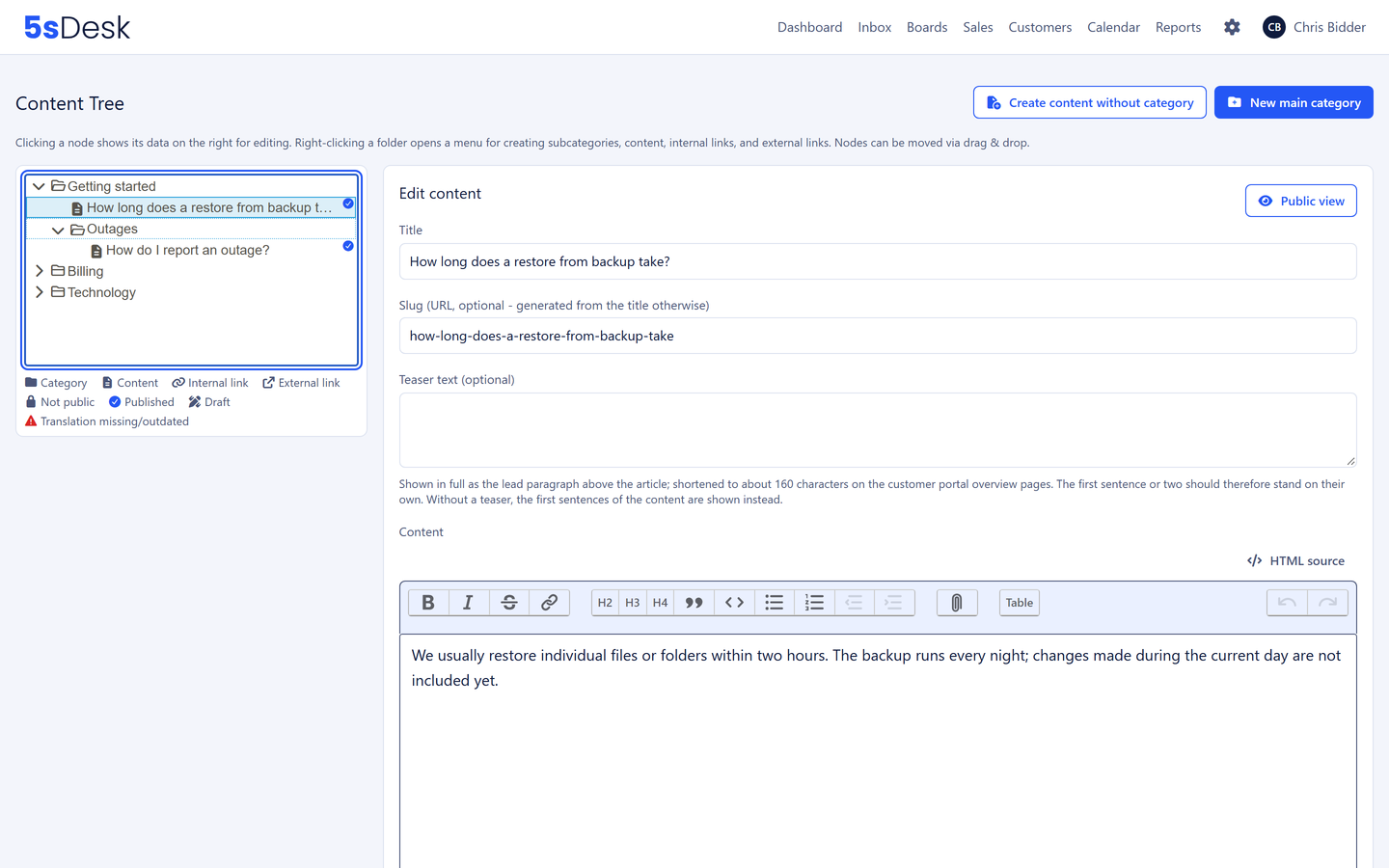Navigate to Customers

(x=1040, y=27)
